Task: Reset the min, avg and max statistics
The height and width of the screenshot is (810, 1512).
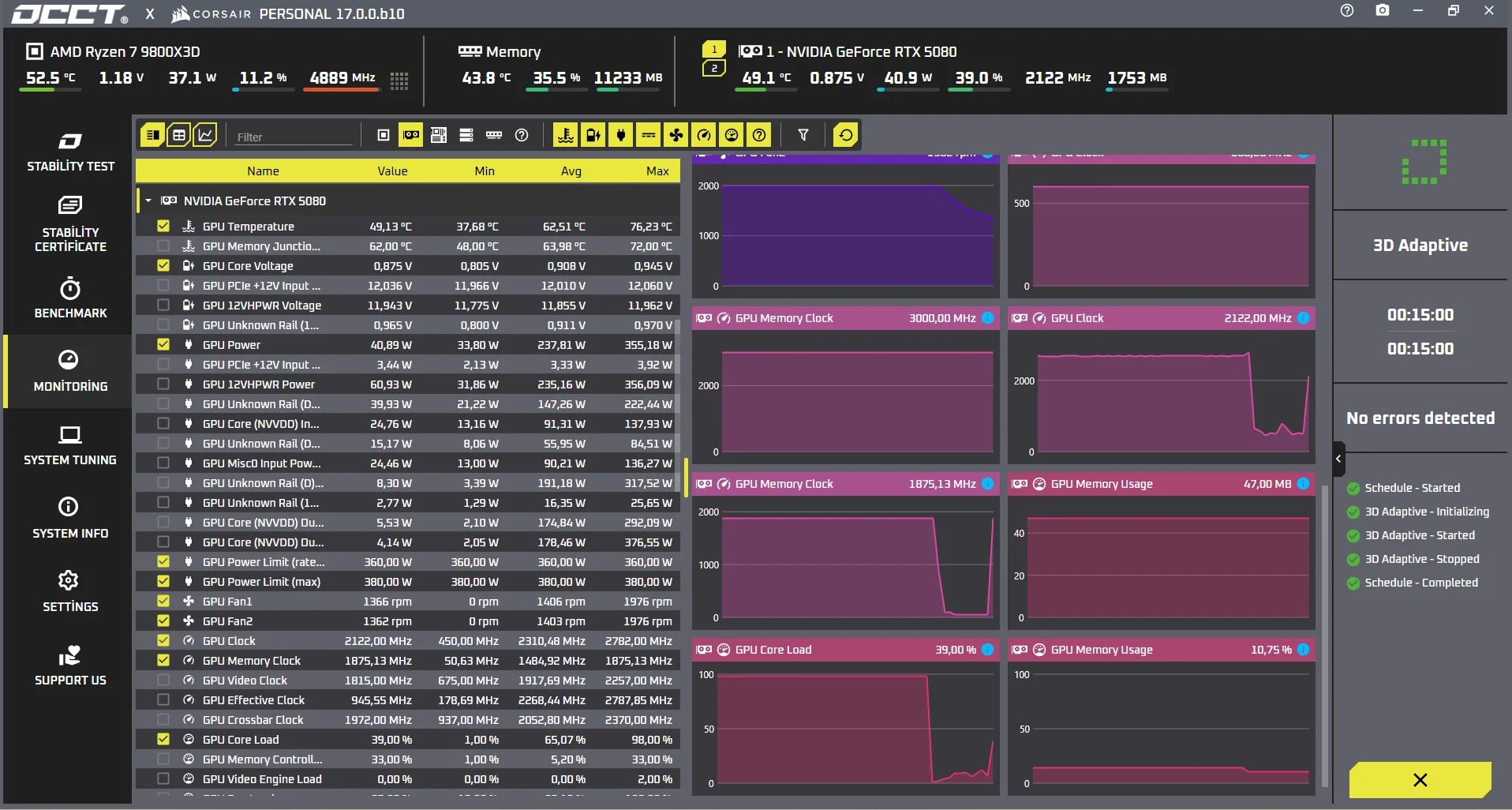Action: [846, 135]
